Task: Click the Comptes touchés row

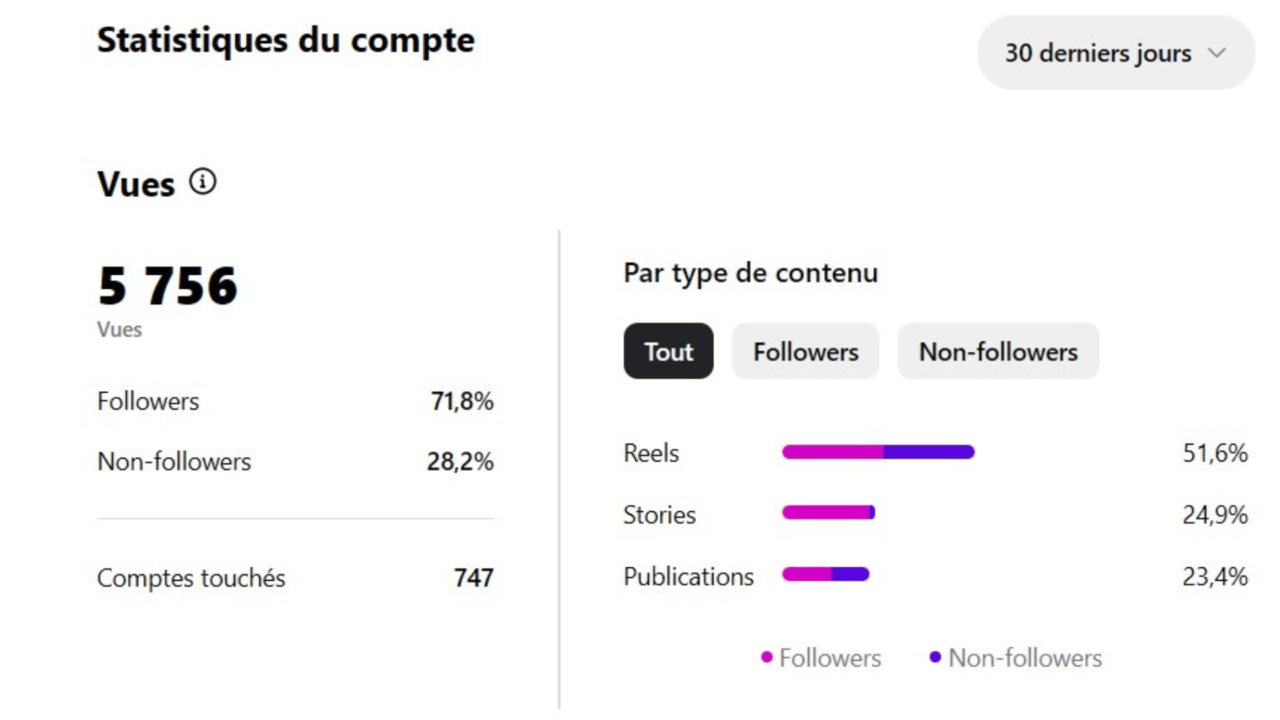Action: (x=296, y=578)
